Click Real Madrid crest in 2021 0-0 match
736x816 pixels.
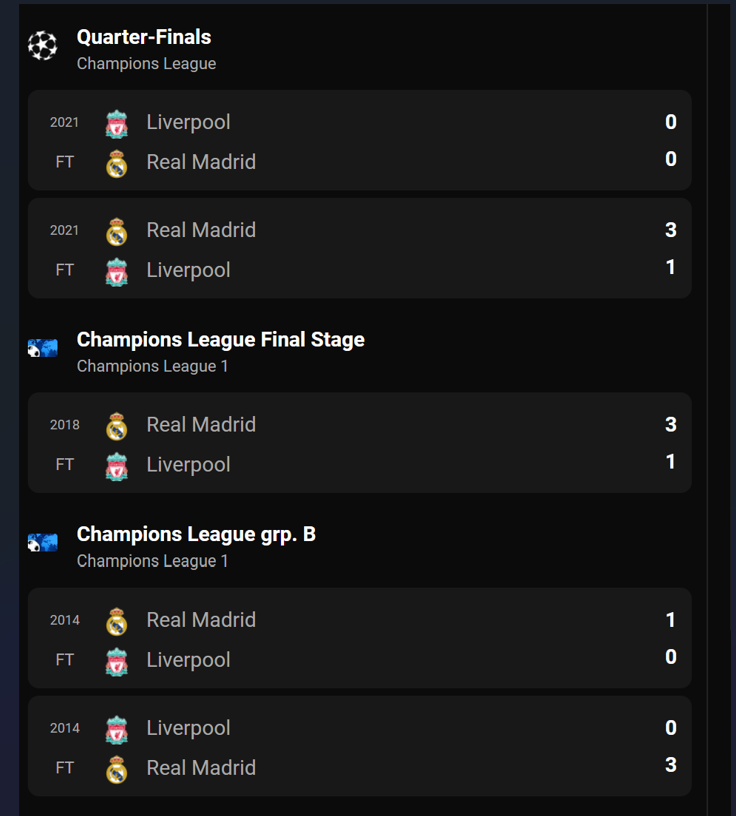(117, 163)
